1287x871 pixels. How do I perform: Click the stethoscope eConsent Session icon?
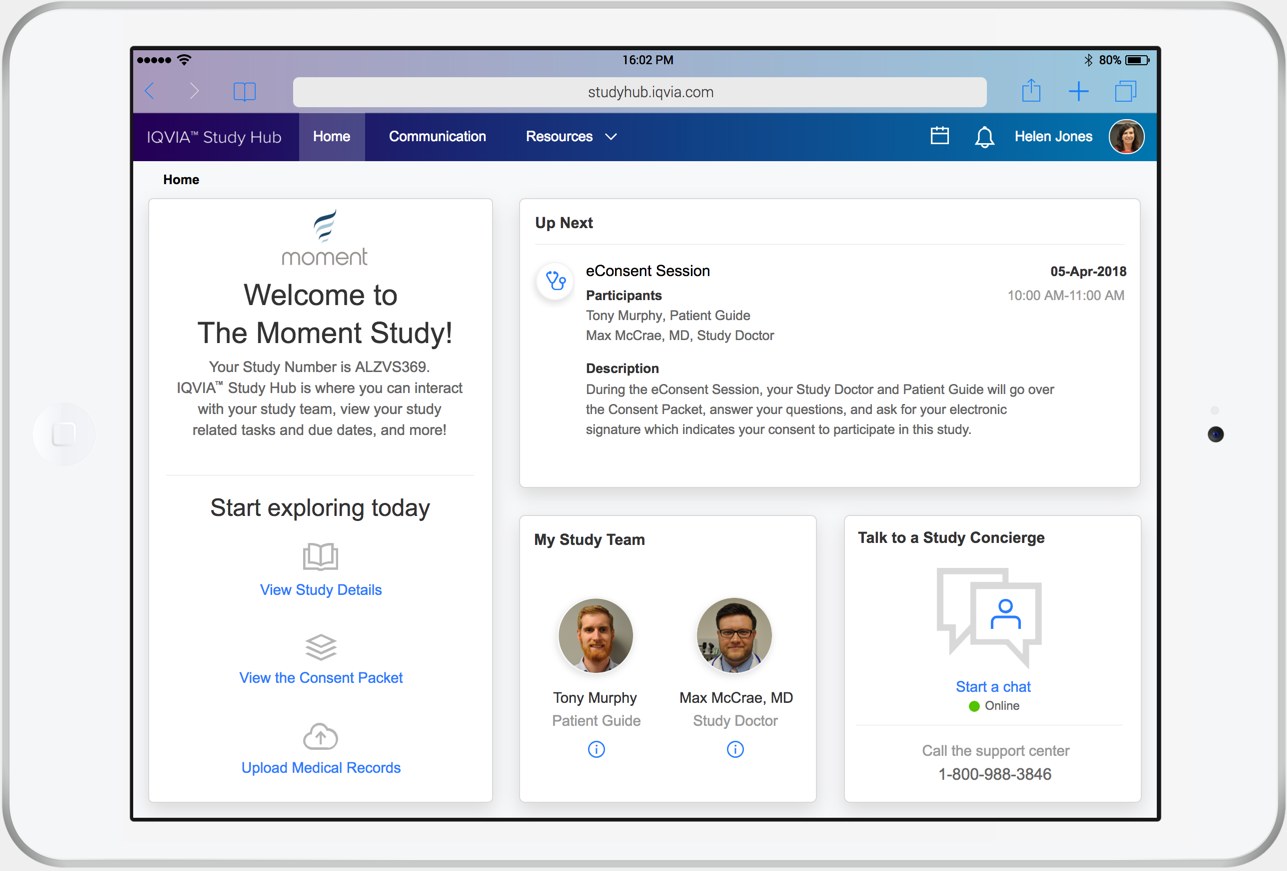coord(555,282)
